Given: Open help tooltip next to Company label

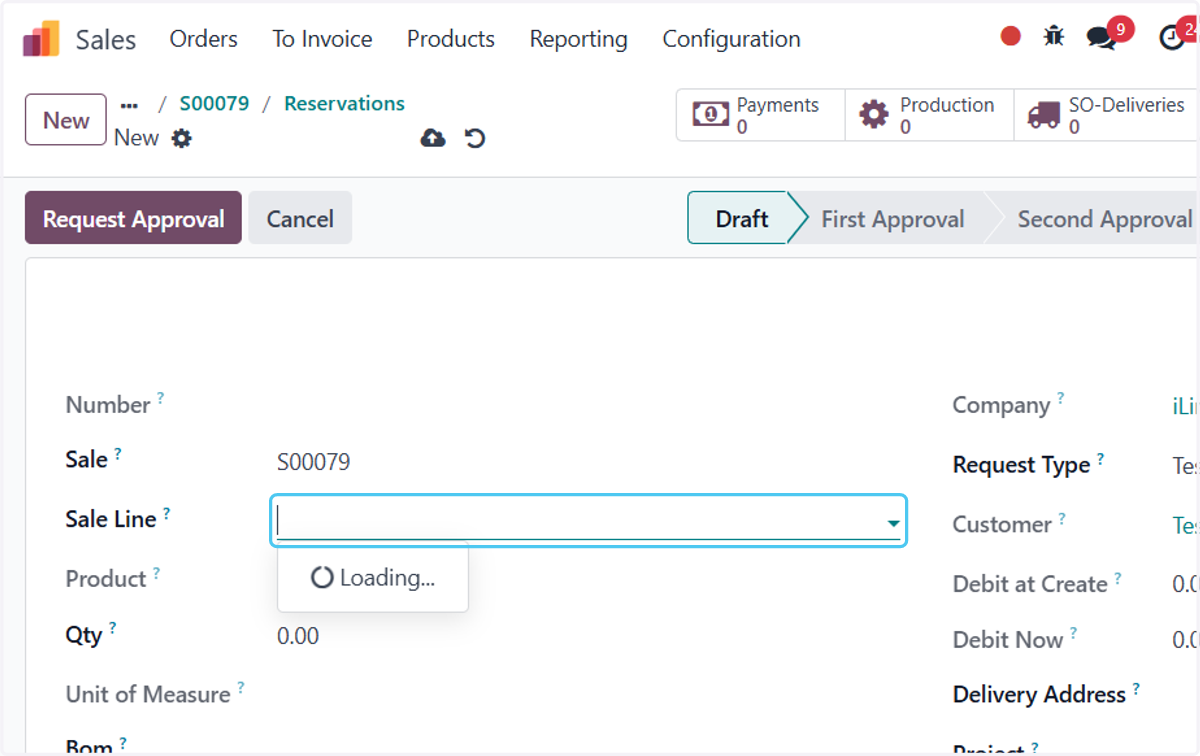Looking at the screenshot, I should tap(1060, 398).
